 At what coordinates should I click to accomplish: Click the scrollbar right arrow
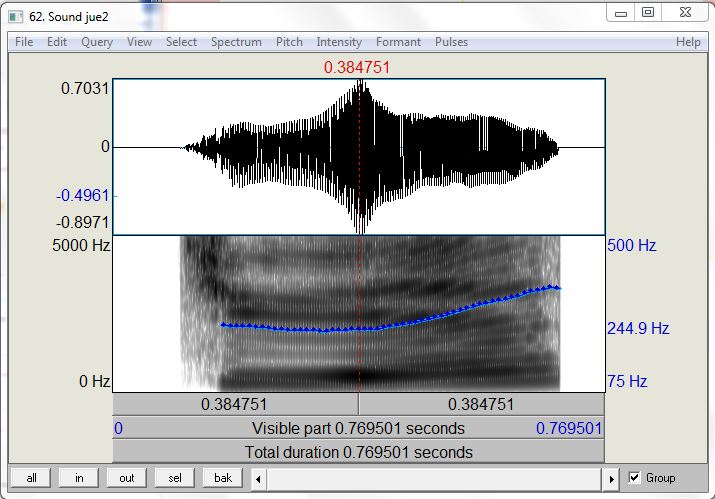point(611,479)
